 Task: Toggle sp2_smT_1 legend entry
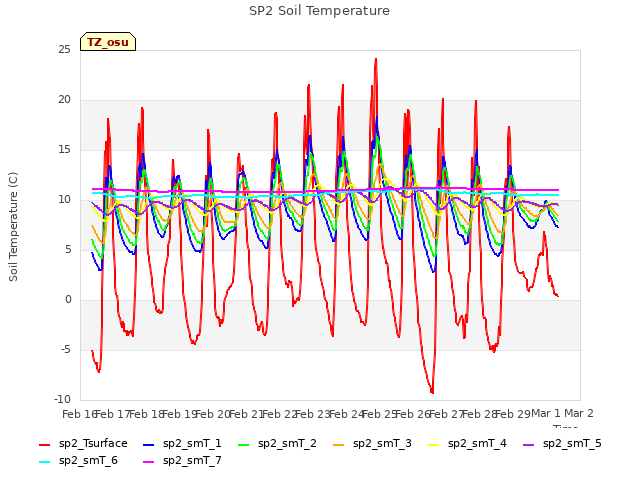(x=182, y=444)
